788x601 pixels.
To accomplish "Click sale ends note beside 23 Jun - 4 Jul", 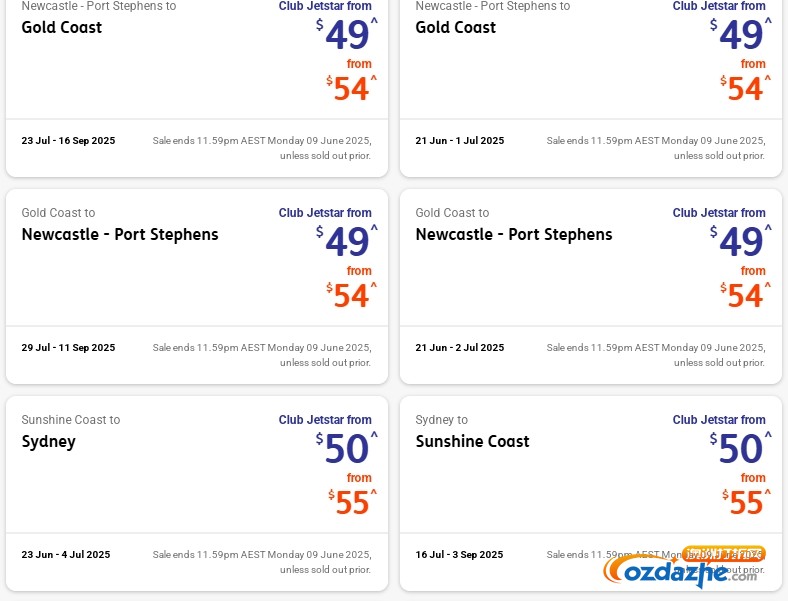I will coord(262,562).
